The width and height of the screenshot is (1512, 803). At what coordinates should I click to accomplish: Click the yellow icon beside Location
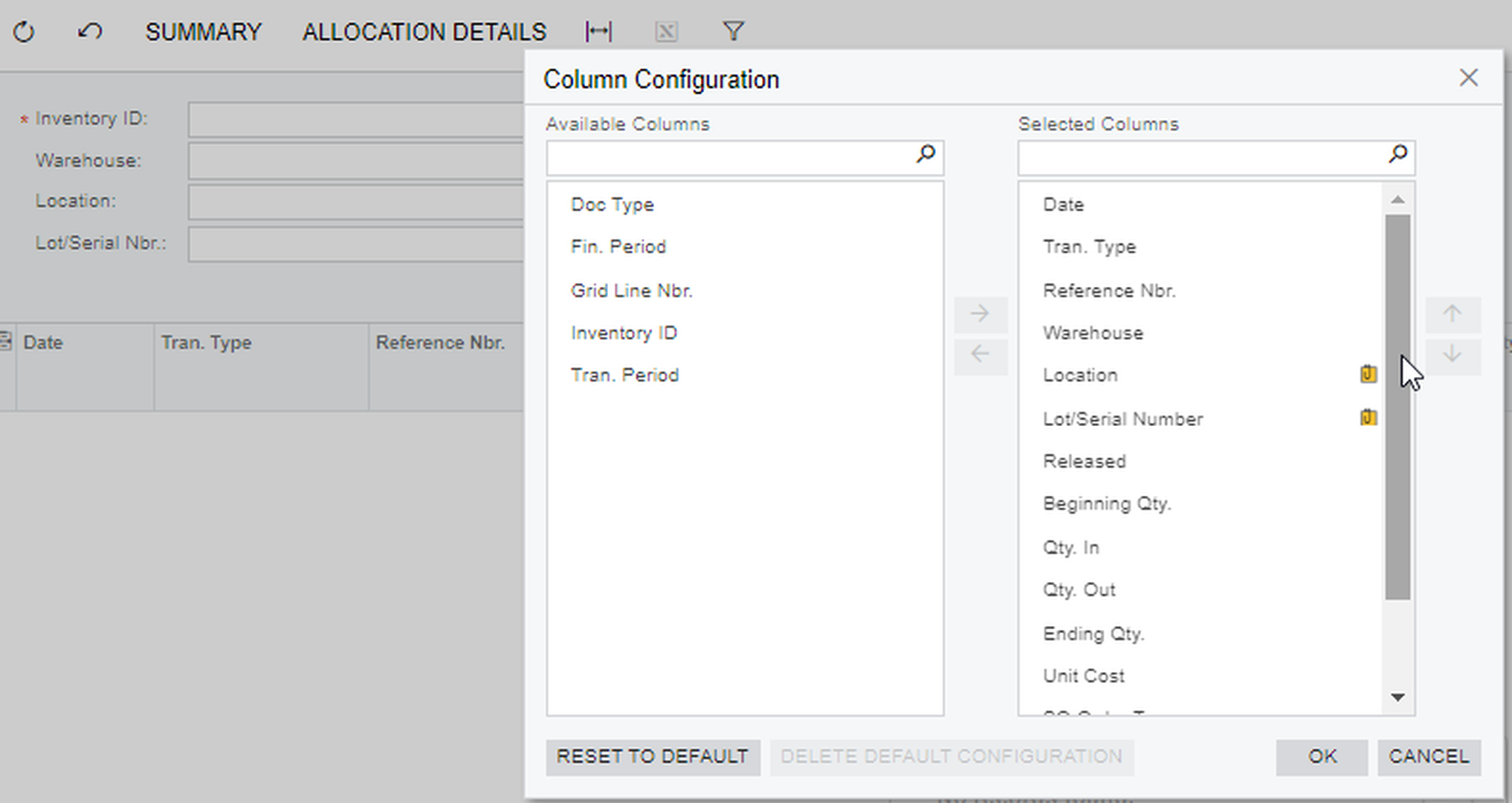tap(1368, 374)
